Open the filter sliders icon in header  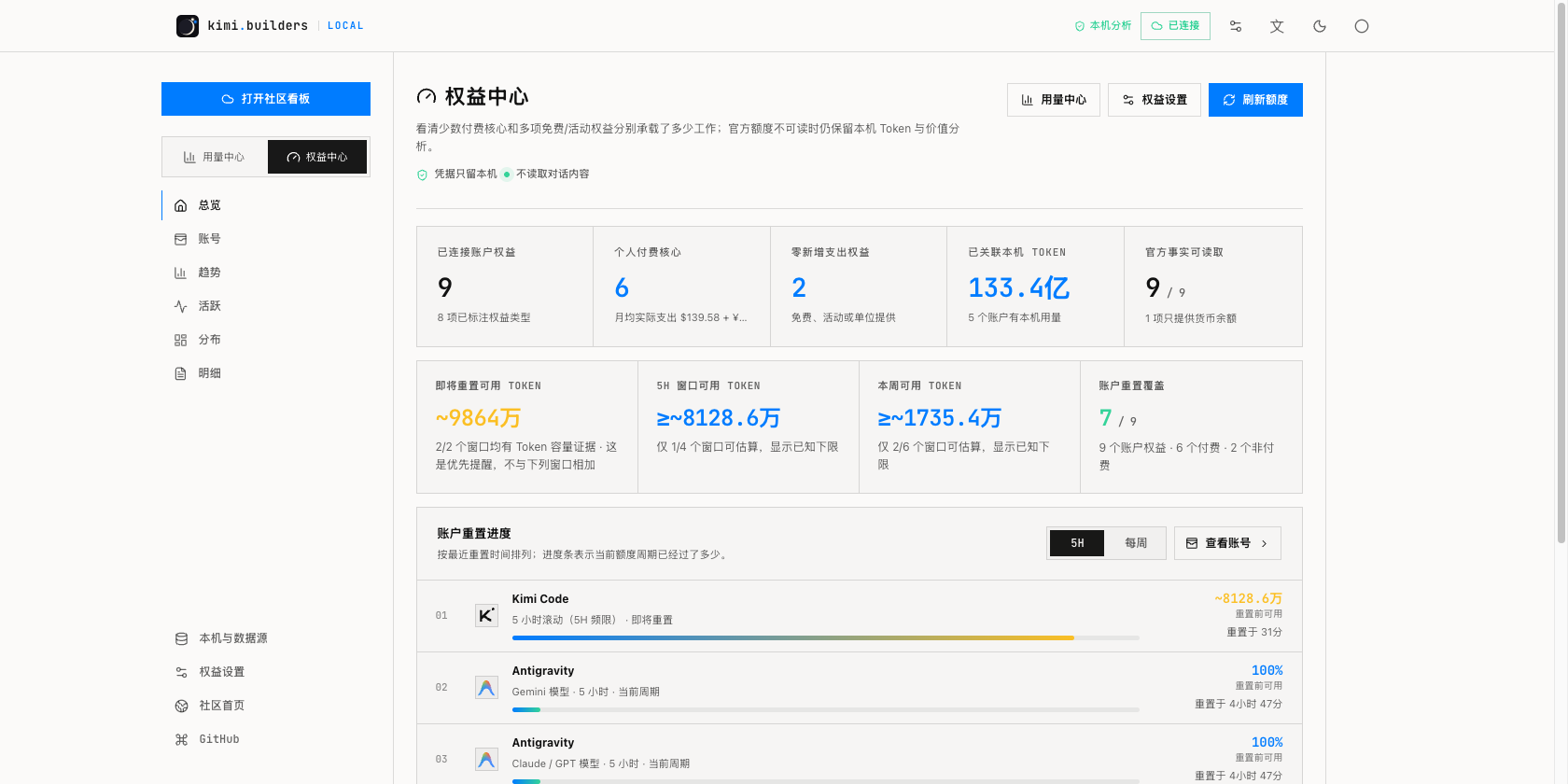coord(1236,26)
